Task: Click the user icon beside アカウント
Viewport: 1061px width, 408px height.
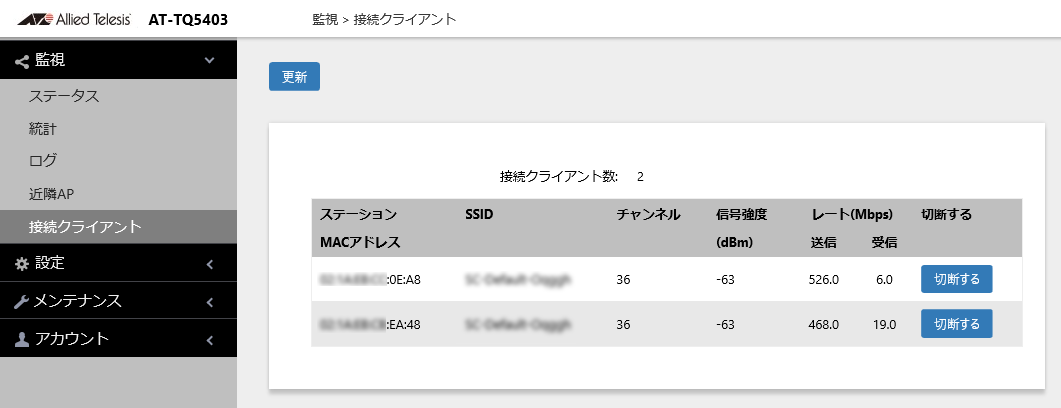Action: [22, 340]
